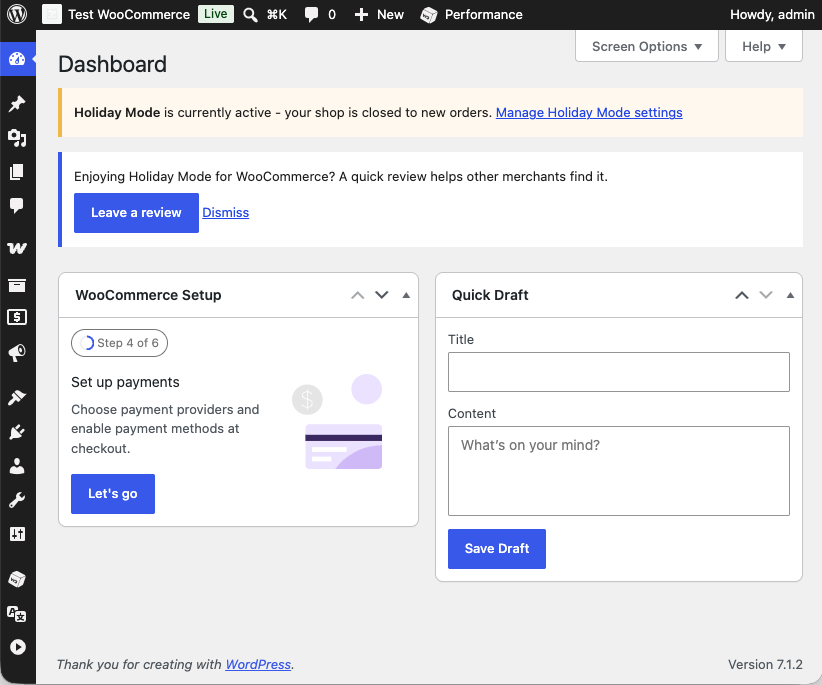The width and height of the screenshot is (822, 685).
Task: Move WooCommerce Setup widget down
Action: pos(382,295)
